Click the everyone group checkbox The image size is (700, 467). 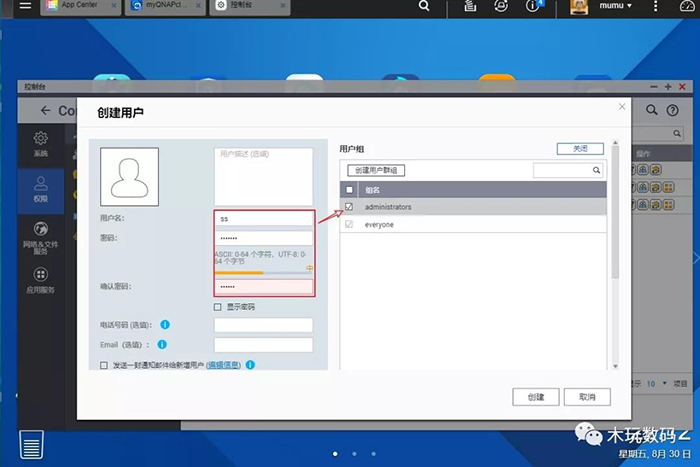coord(349,224)
